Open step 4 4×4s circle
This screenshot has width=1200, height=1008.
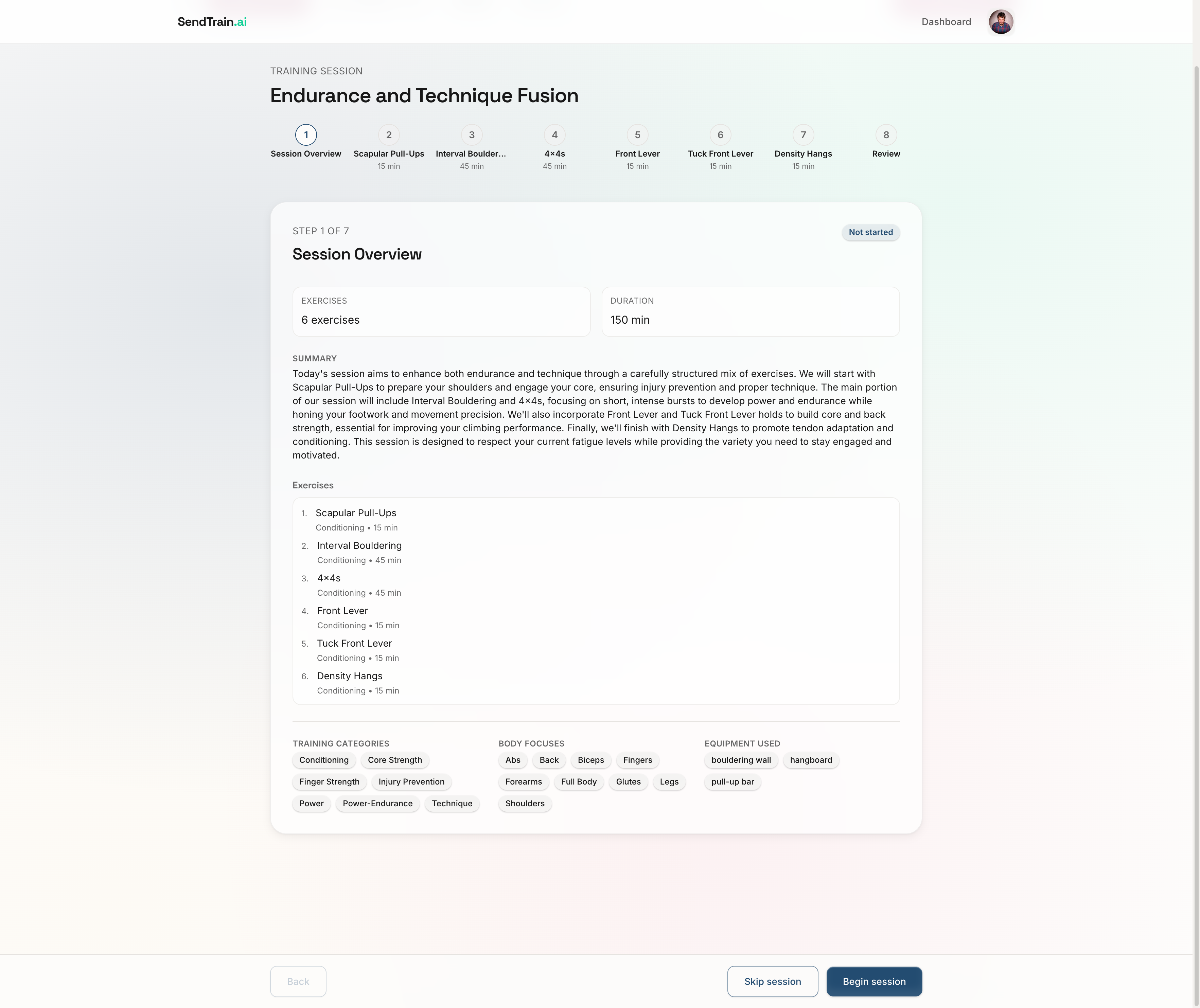click(x=554, y=135)
